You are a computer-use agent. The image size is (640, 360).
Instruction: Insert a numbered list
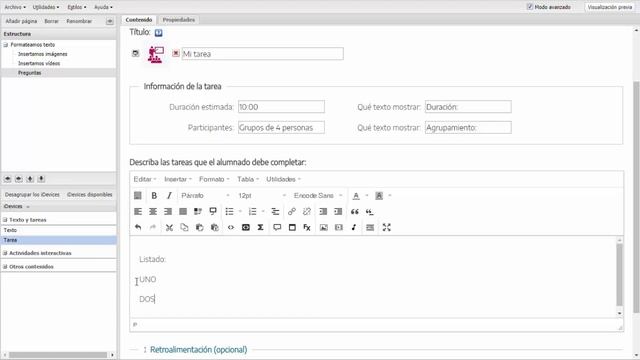click(x=252, y=211)
